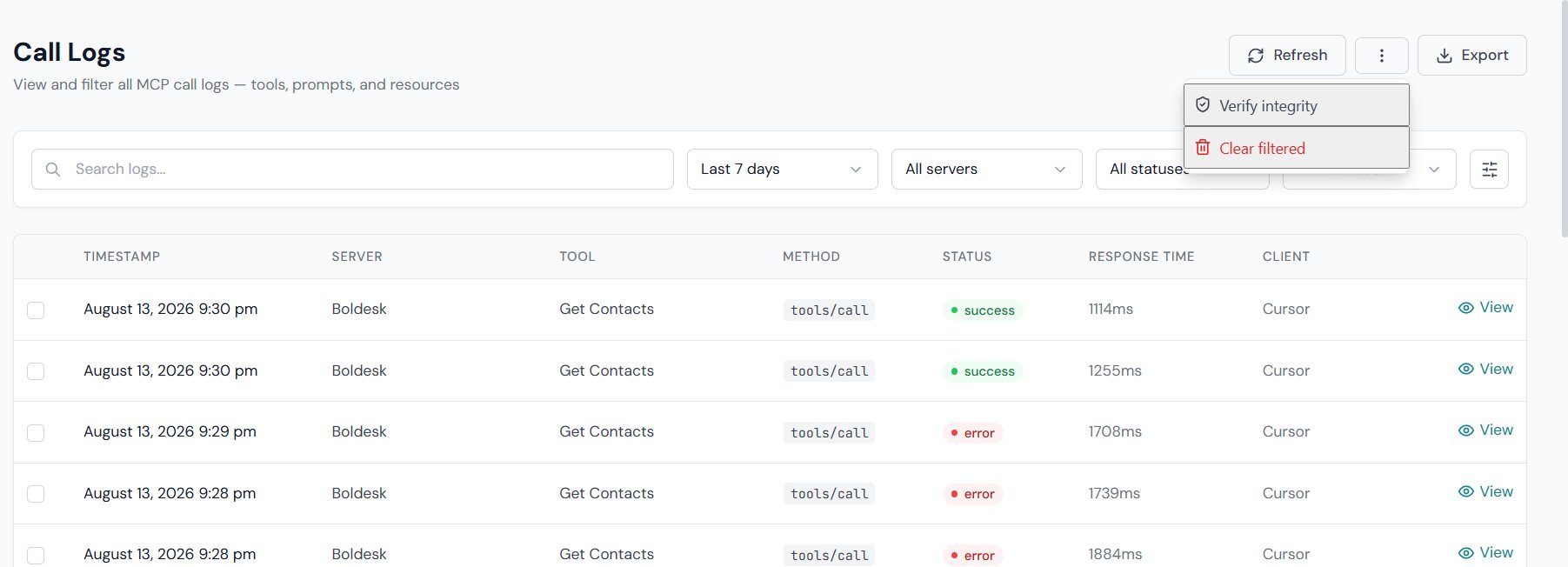Click tools/call in the 1114ms row
Image resolution: width=1568 pixels, height=567 pixels.
click(x=829, y=310)
